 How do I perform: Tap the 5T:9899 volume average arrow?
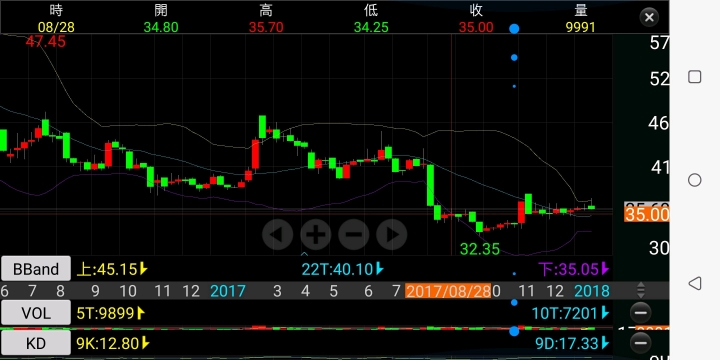(x=141, y=313)
